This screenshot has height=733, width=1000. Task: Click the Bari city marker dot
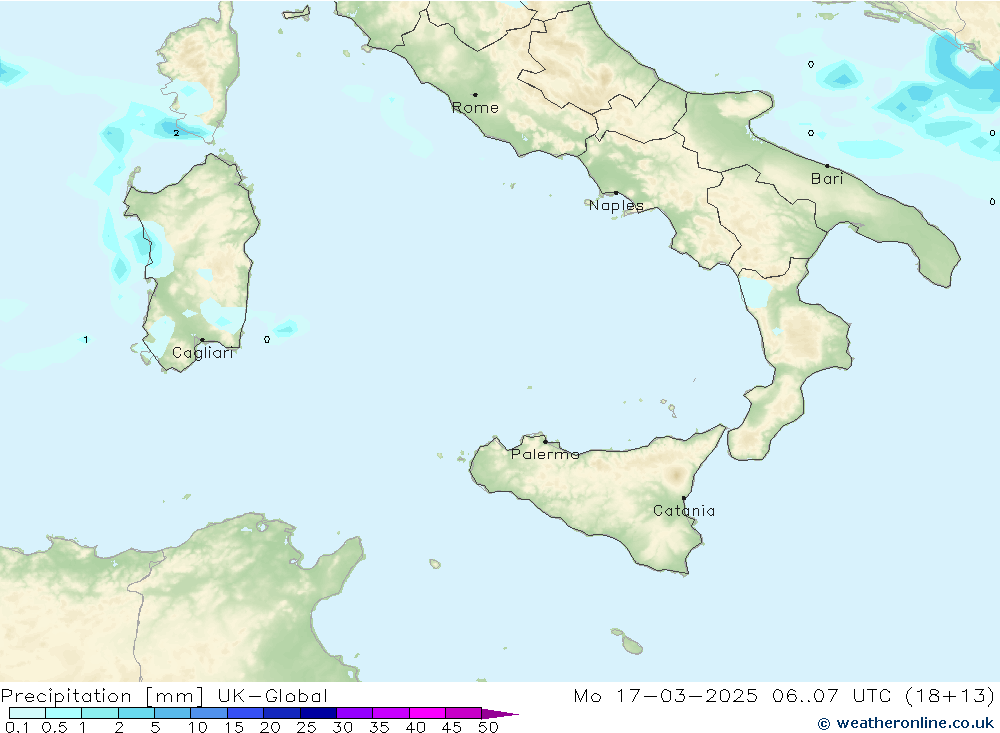pyautogui.click(x=827, y=166)
